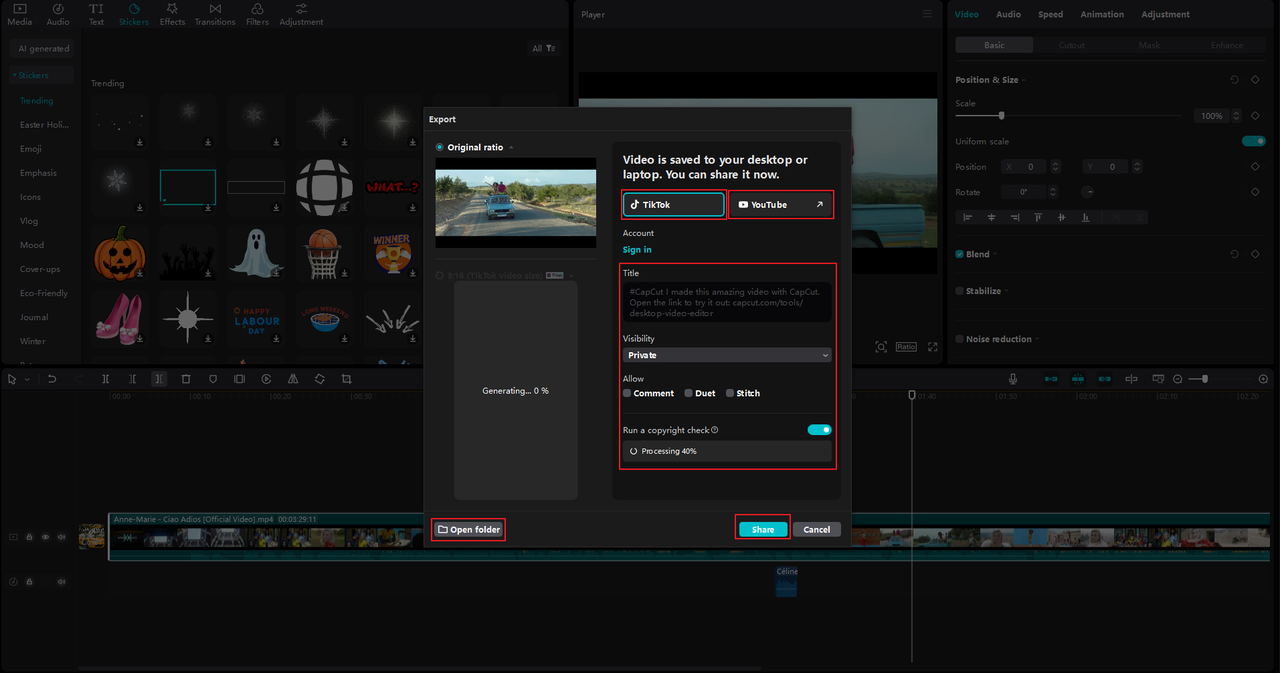Open the export folder
Image resolution: width=1280 pixels, height=673 pixels.
[x=469, y=529]
